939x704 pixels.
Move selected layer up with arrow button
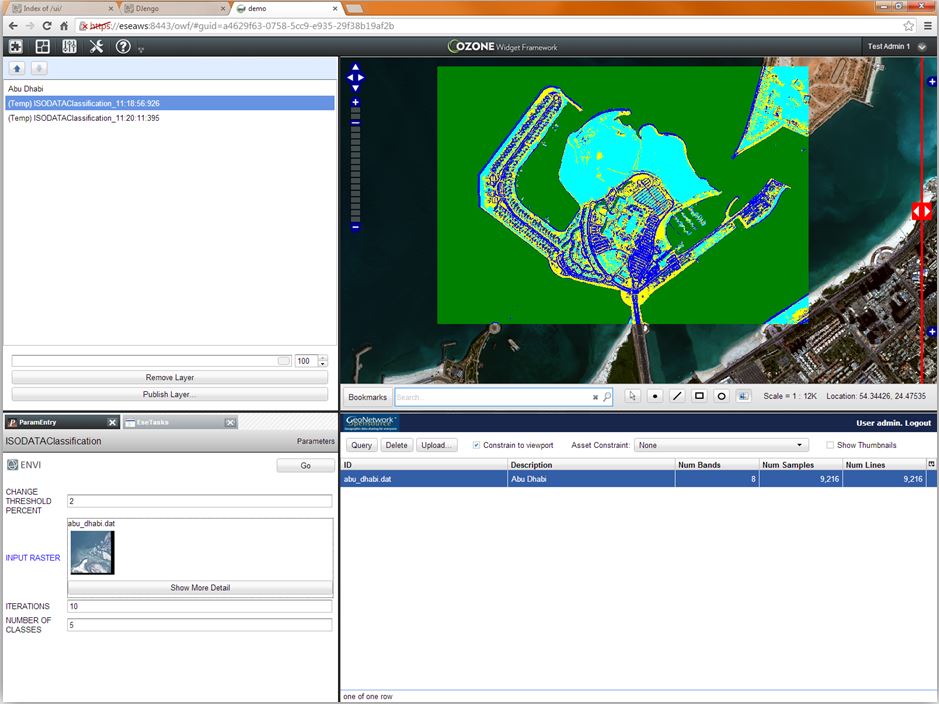point(17,69)
